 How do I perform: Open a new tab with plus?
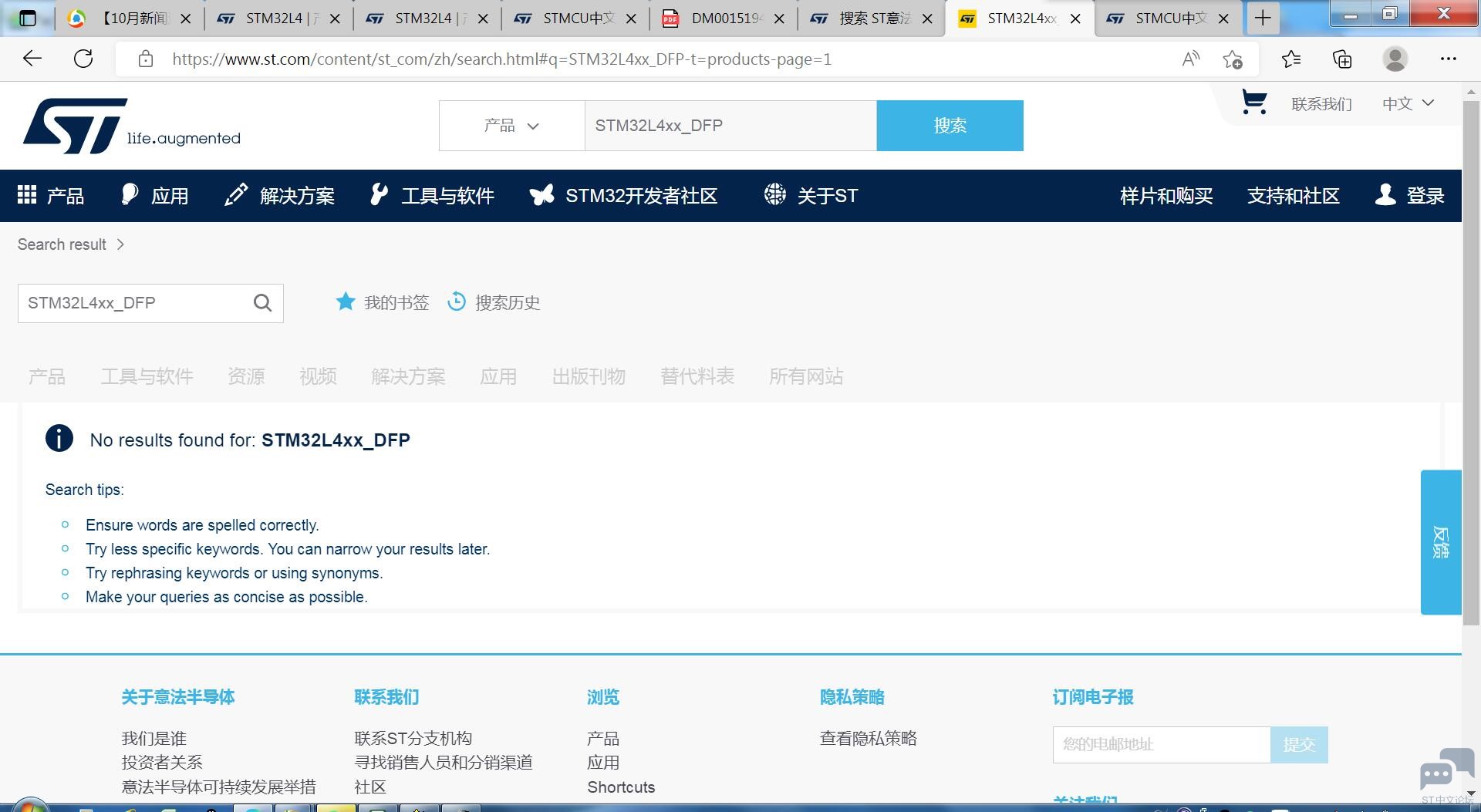(x=1263, y=19)
